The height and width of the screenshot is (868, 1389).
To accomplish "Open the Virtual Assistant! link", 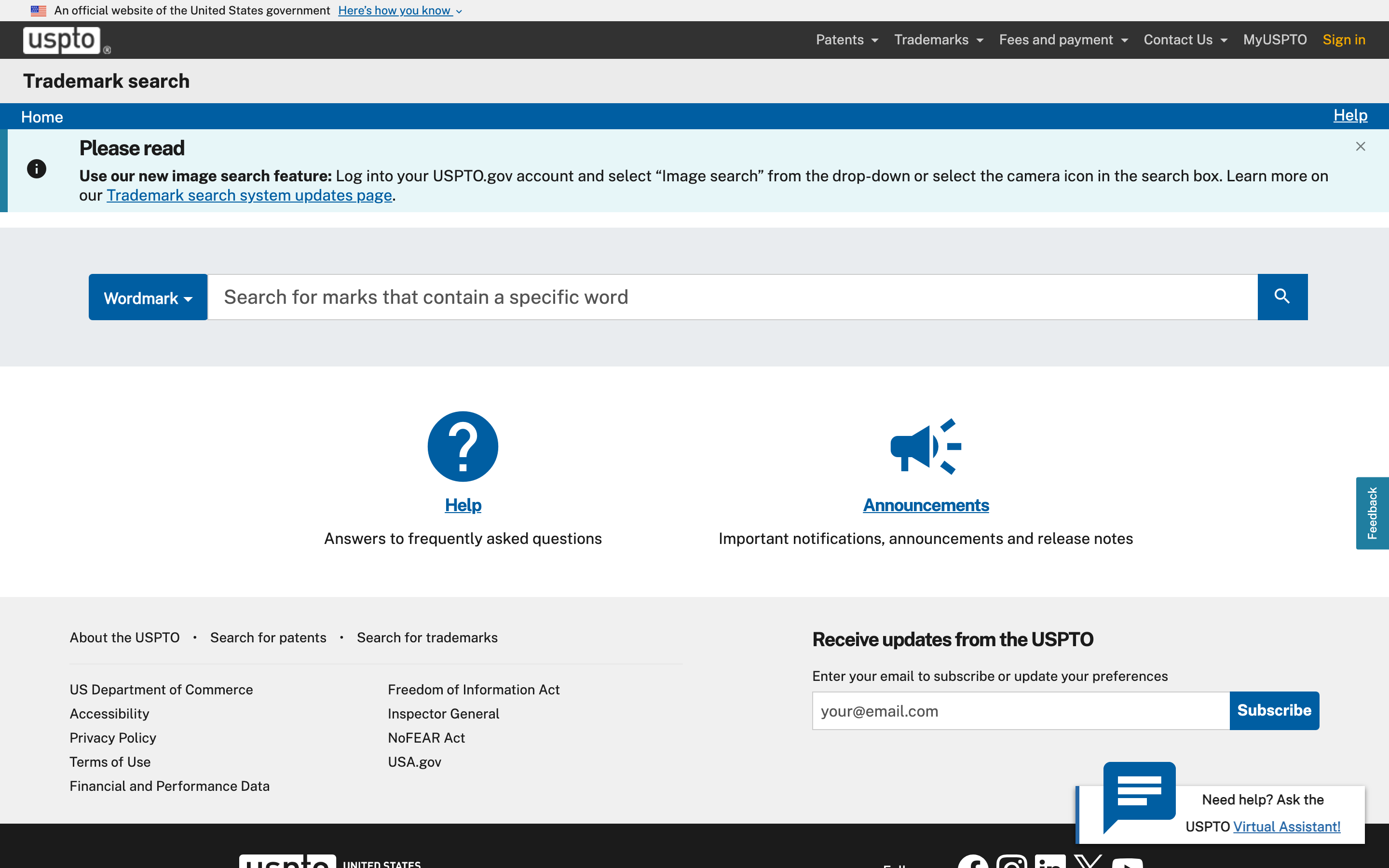I will coord(1286,827).
